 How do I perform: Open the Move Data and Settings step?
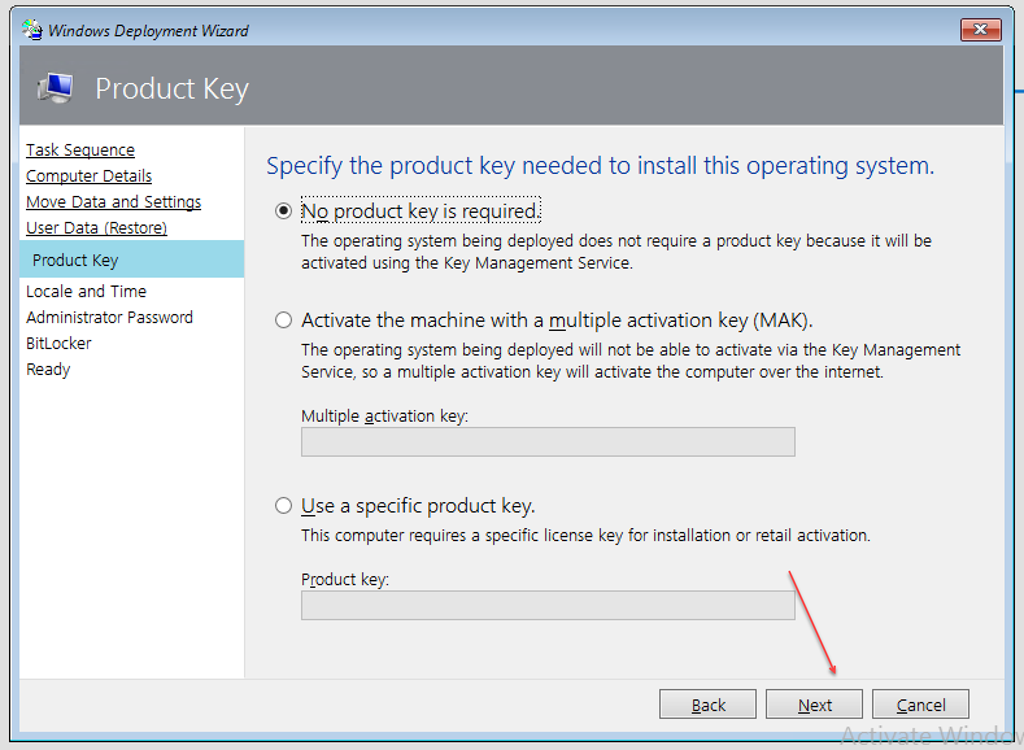113,202
